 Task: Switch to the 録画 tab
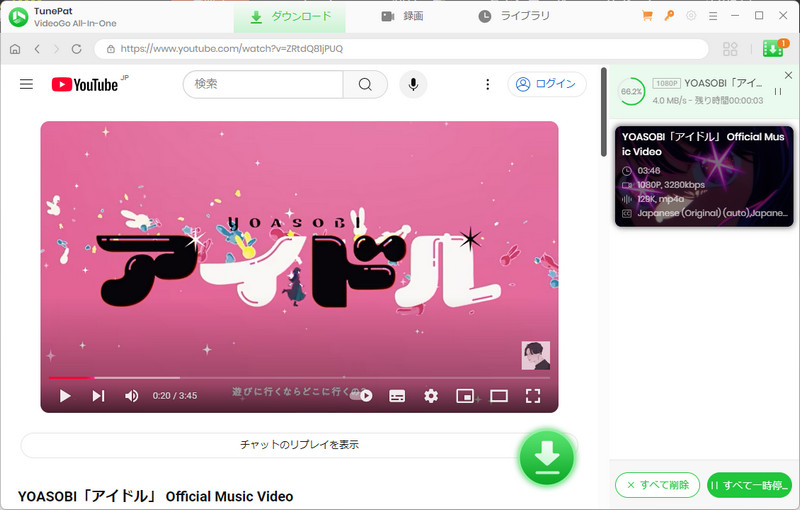coord(403,17)
